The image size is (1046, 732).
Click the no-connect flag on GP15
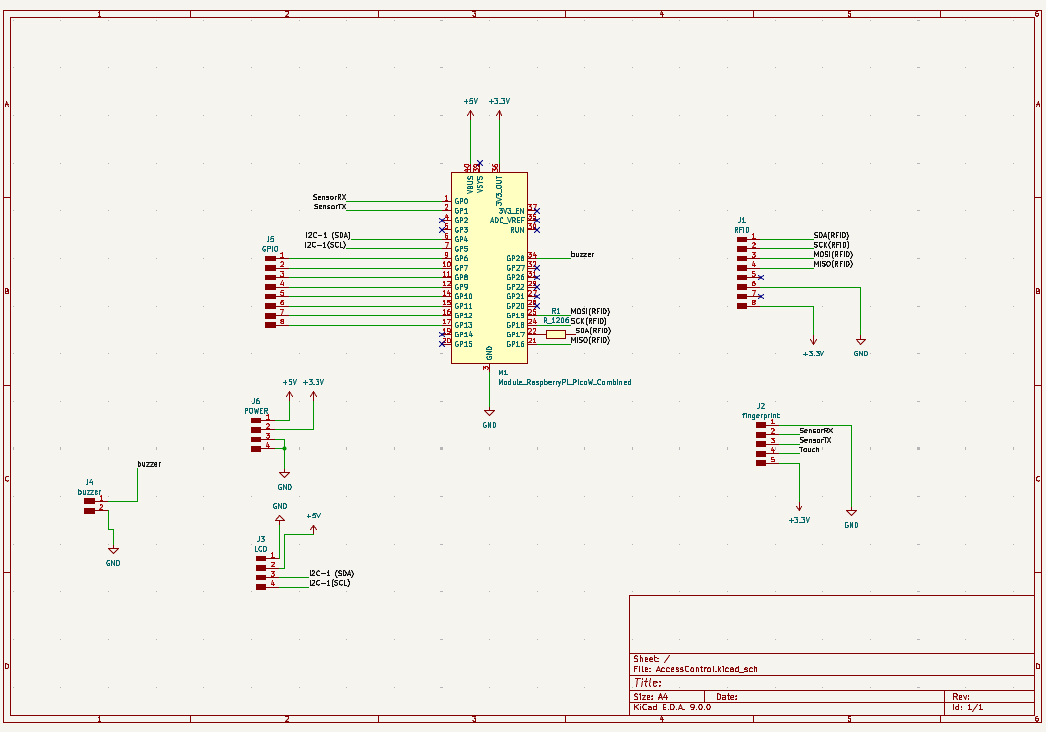point(442,344)
